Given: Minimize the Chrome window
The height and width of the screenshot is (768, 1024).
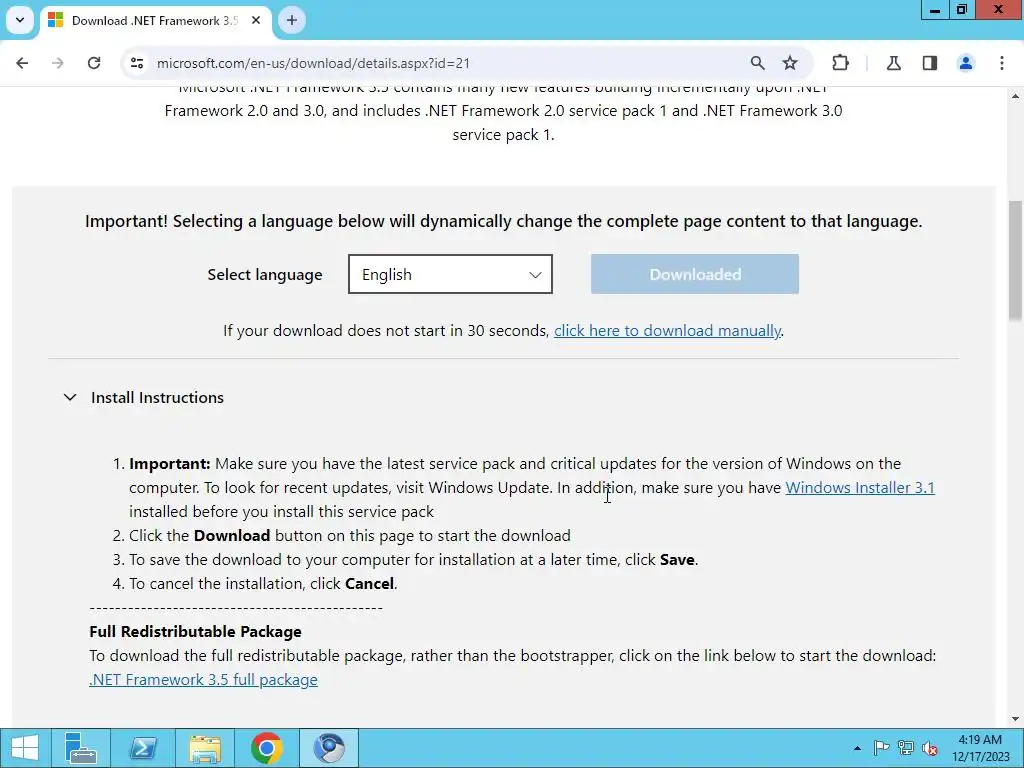Looking at the screenshot, I should click(935, 9).
